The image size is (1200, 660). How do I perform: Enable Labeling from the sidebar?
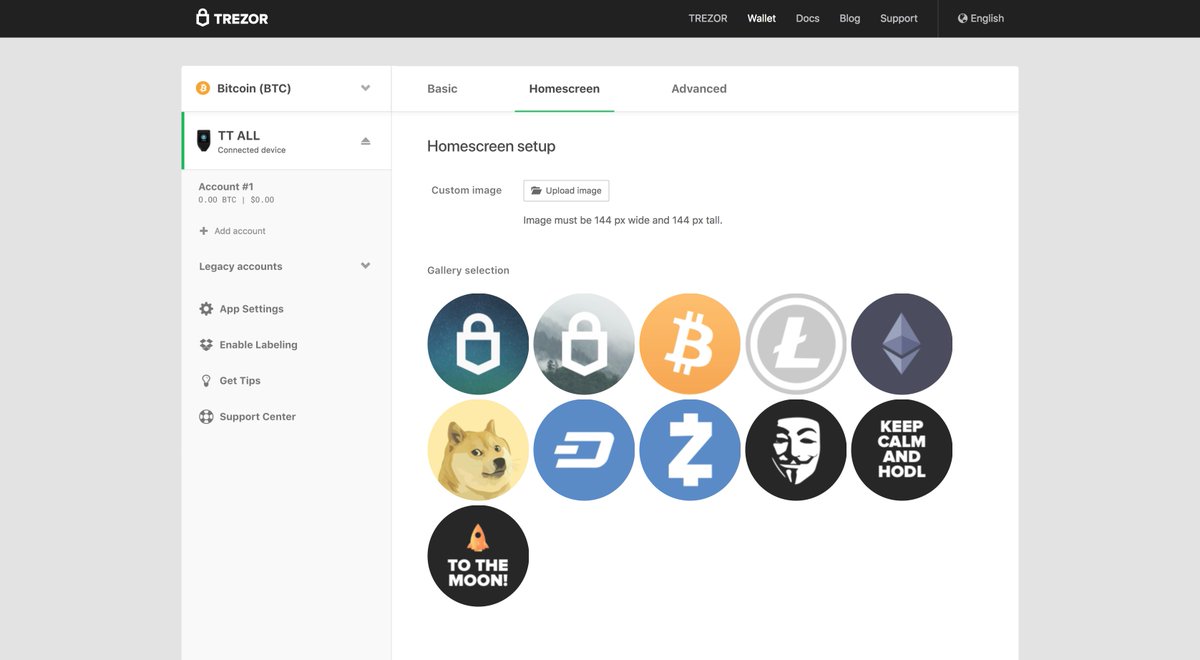coord(258,344)
